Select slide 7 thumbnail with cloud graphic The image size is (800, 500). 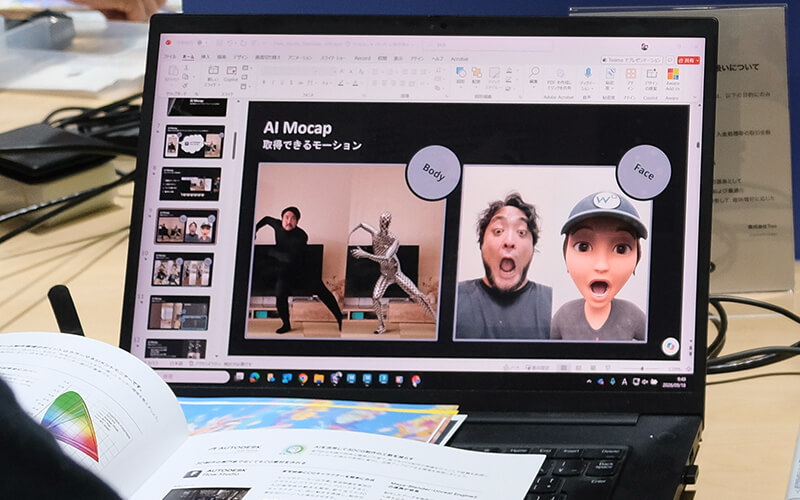[194, 141]
